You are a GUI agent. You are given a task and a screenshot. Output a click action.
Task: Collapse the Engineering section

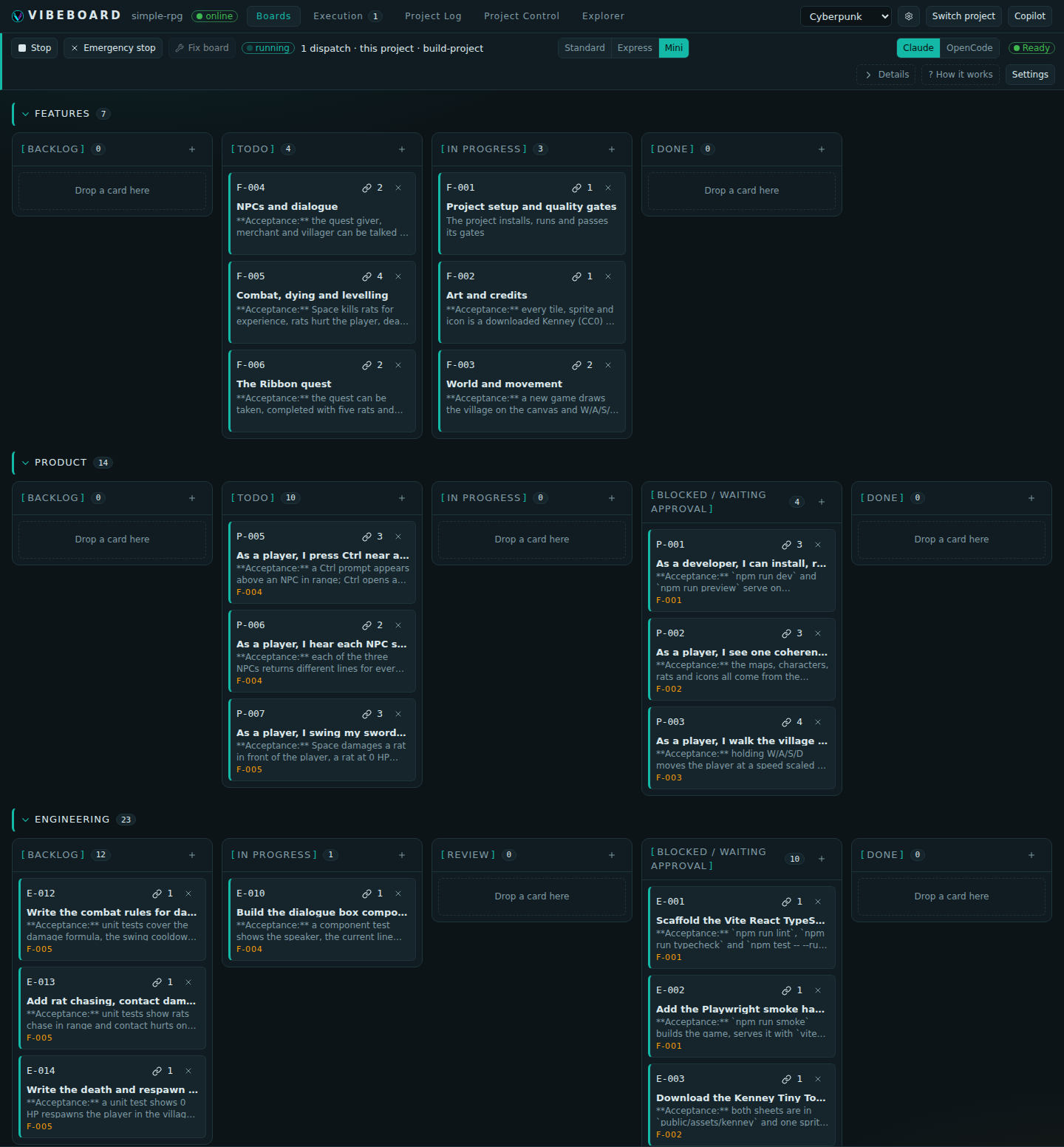tap(26, 820)
